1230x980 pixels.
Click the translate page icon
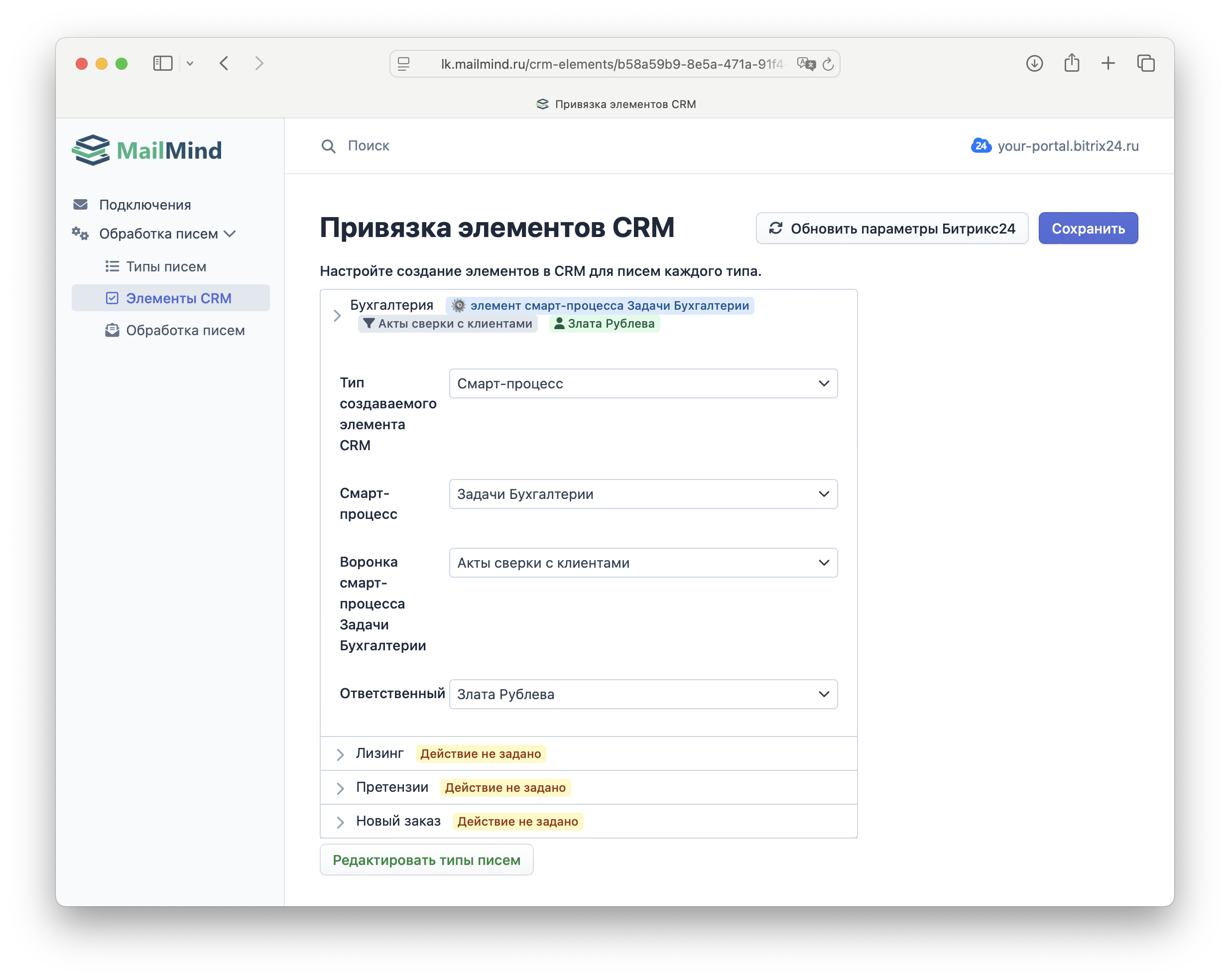(806, 64)
